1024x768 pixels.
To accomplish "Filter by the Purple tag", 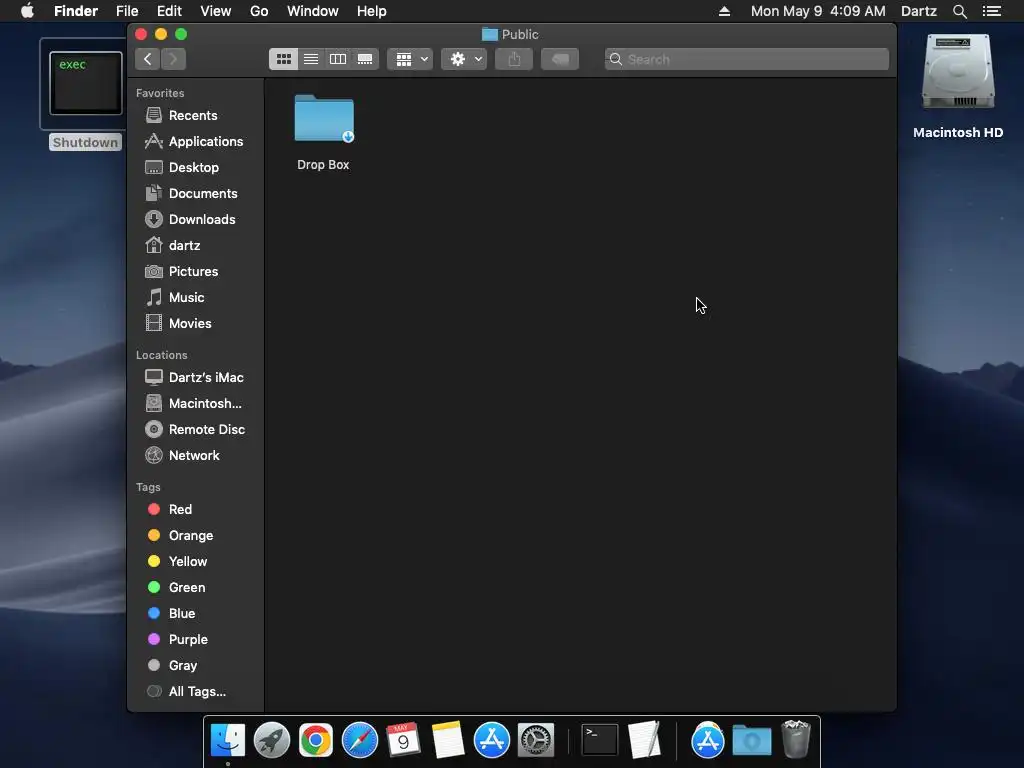I will pos(195,639).
